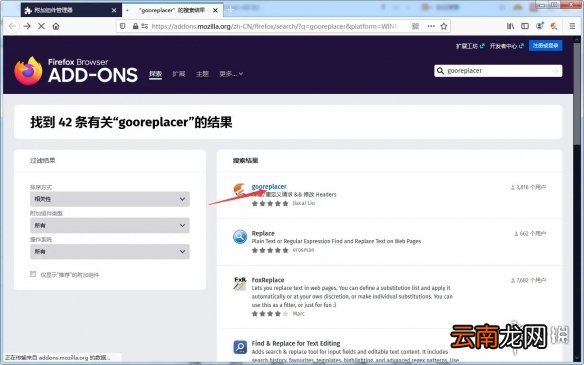584x365 pixels.
Task: Select the gooreplacer 的搜索结果 tab
Action: click(x=172, y=10)
